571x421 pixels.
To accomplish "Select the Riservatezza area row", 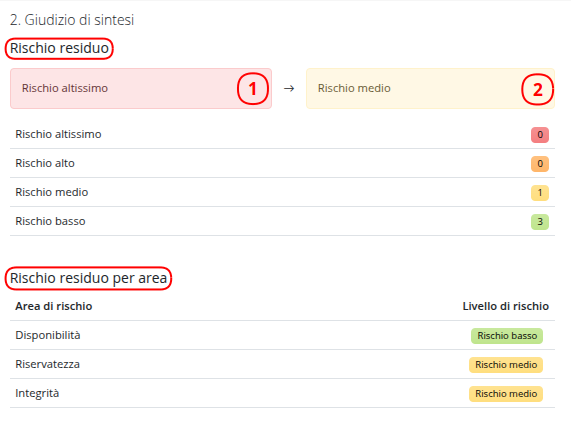I will tap(283, 365).
